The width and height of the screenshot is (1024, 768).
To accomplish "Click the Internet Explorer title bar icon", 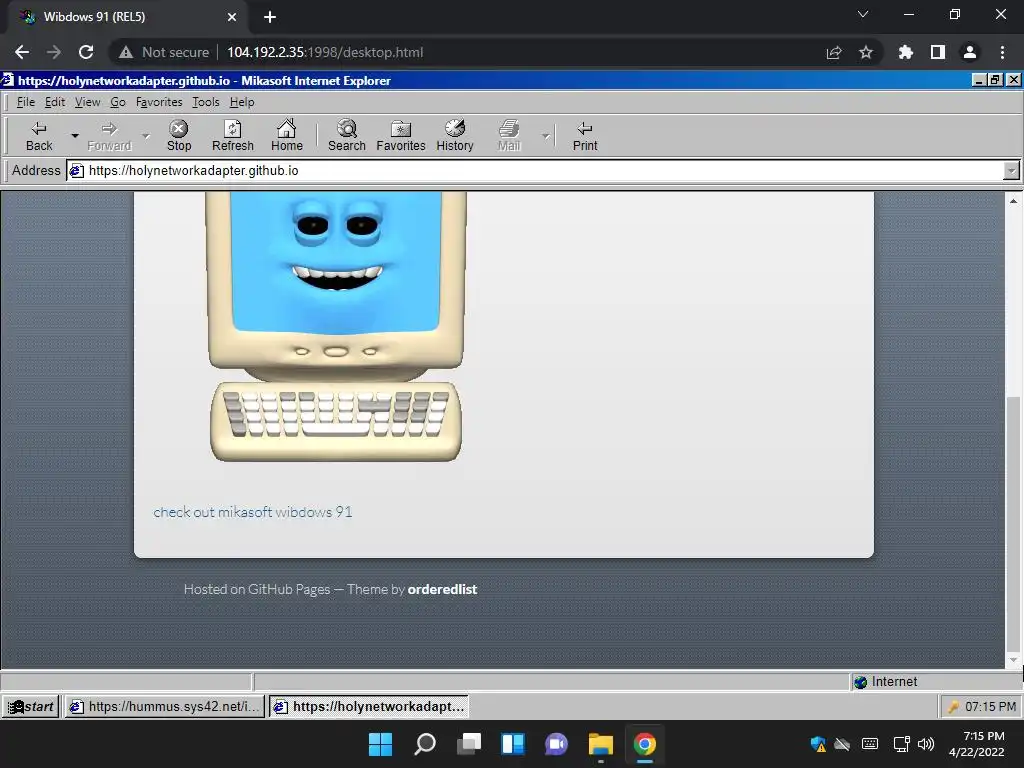I will tap(8, 80).
